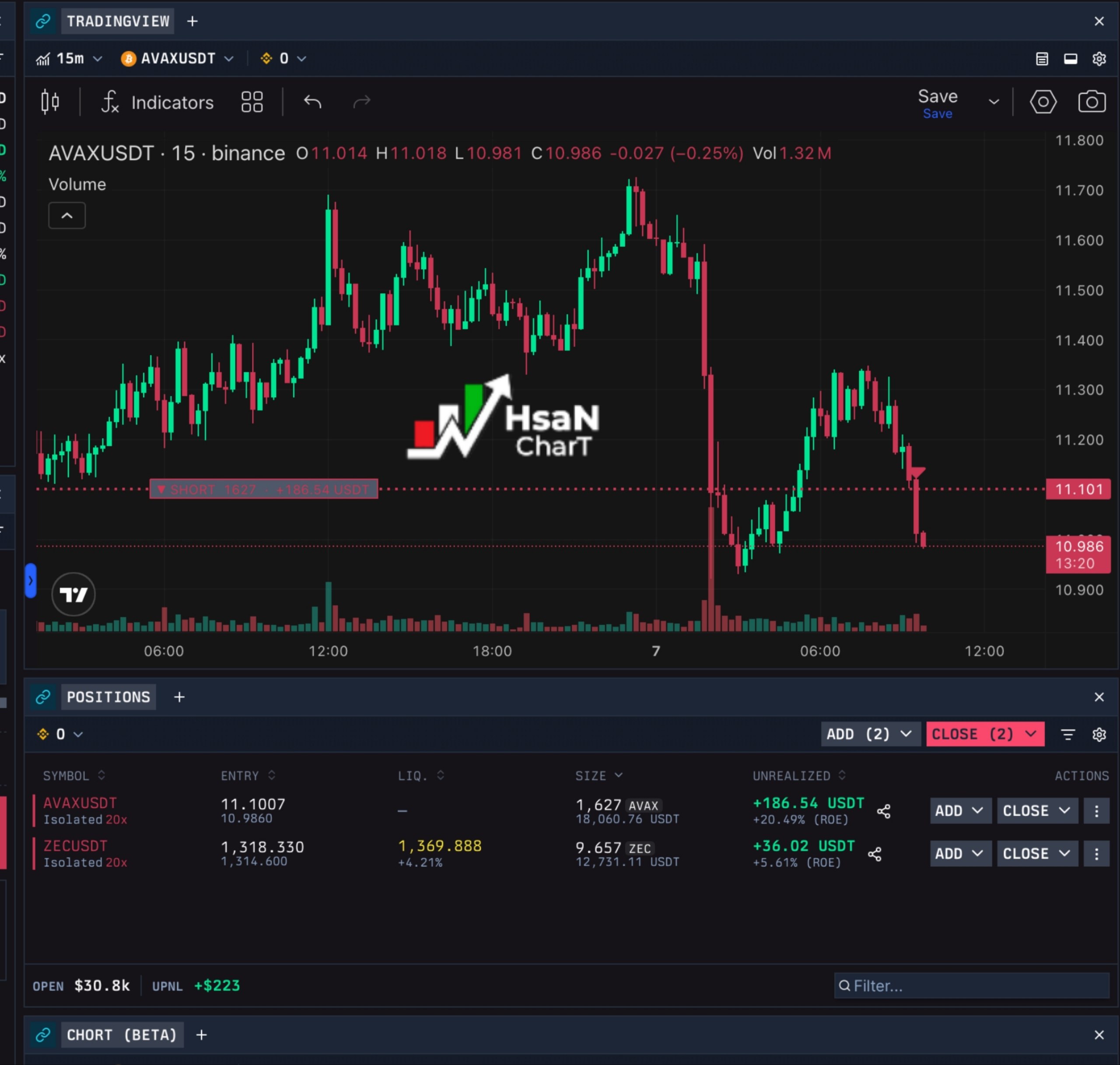Open the Positions filter lines icon
1120x1065 pixels.
(1068, 735)
